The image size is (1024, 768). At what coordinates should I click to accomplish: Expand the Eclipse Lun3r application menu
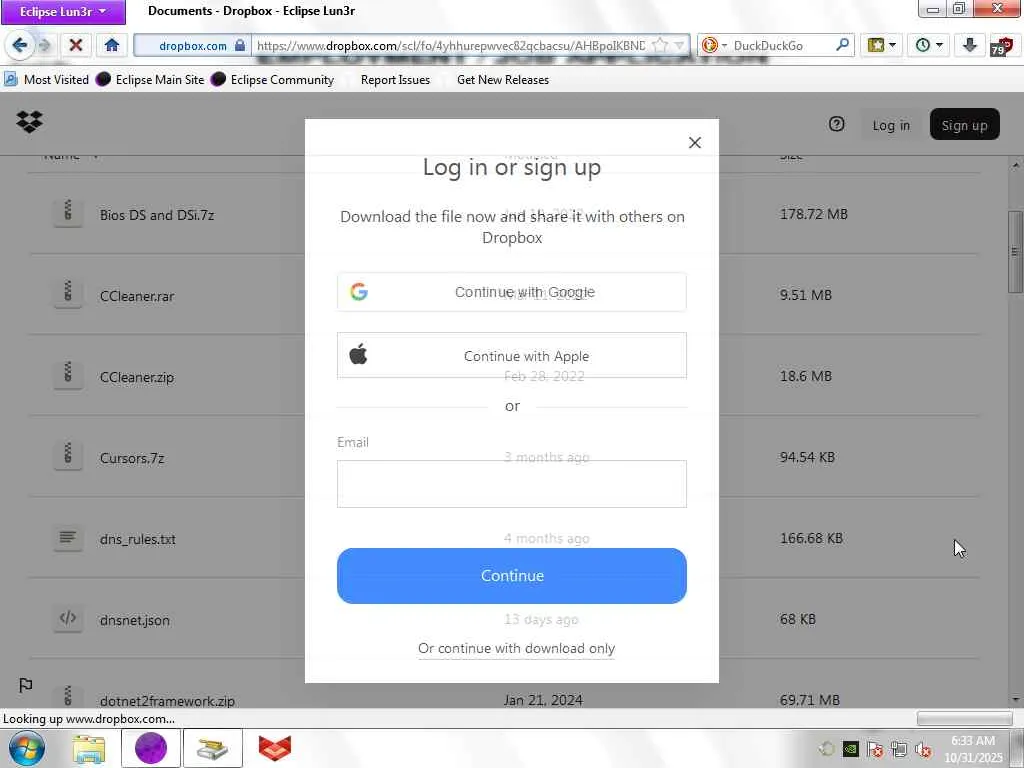pos(63,12)
